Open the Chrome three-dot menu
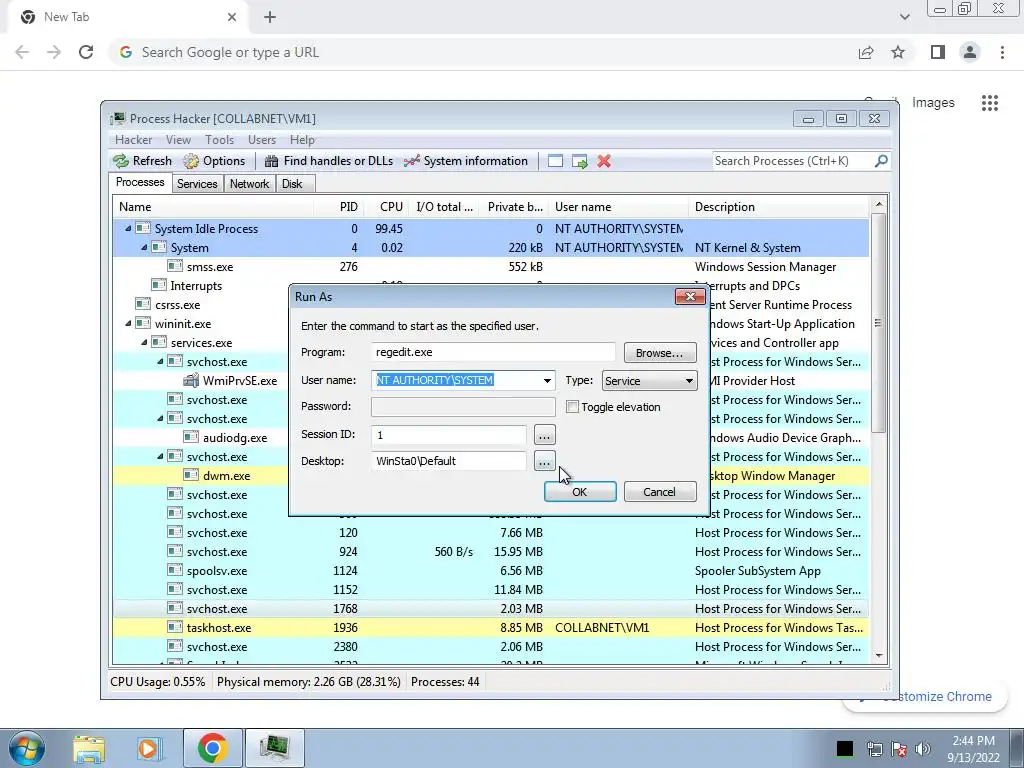This screenshot has width=1024, height=768. pos(1002,52)
